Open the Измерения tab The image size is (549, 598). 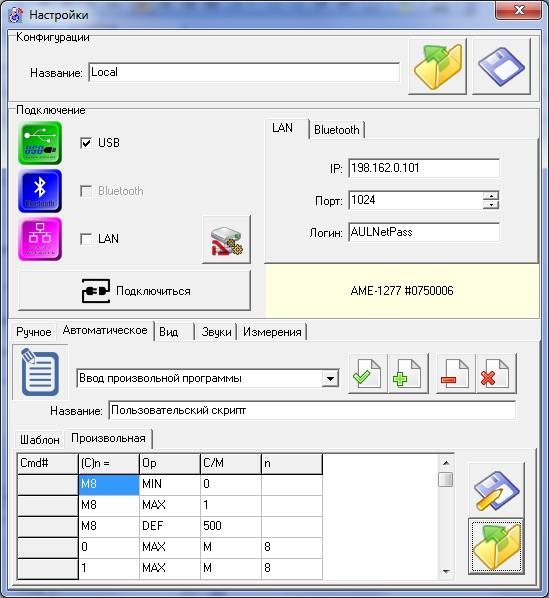[272, 332]
